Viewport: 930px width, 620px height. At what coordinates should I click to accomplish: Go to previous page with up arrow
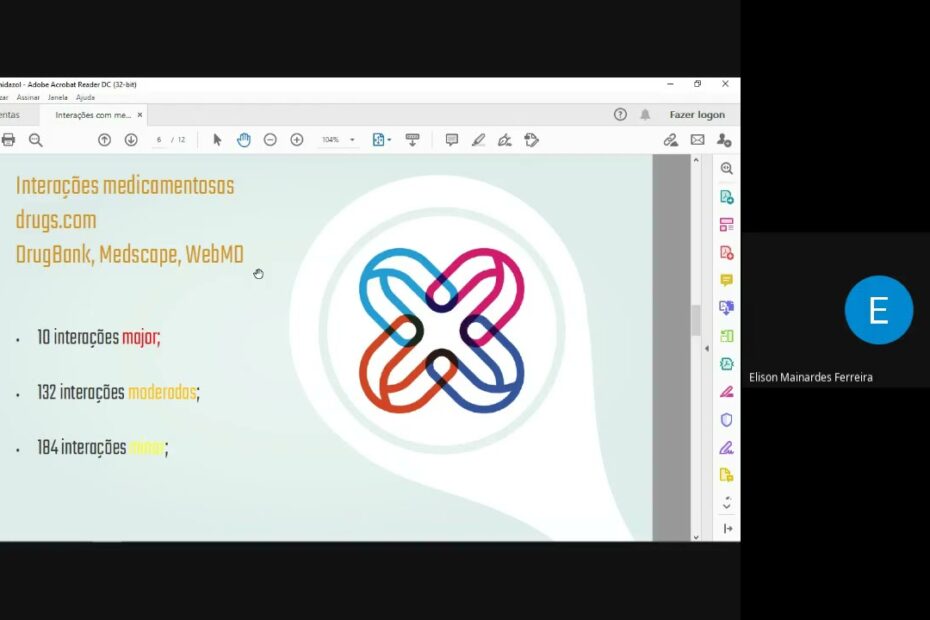pyautogui.click(x=104, y=140)
